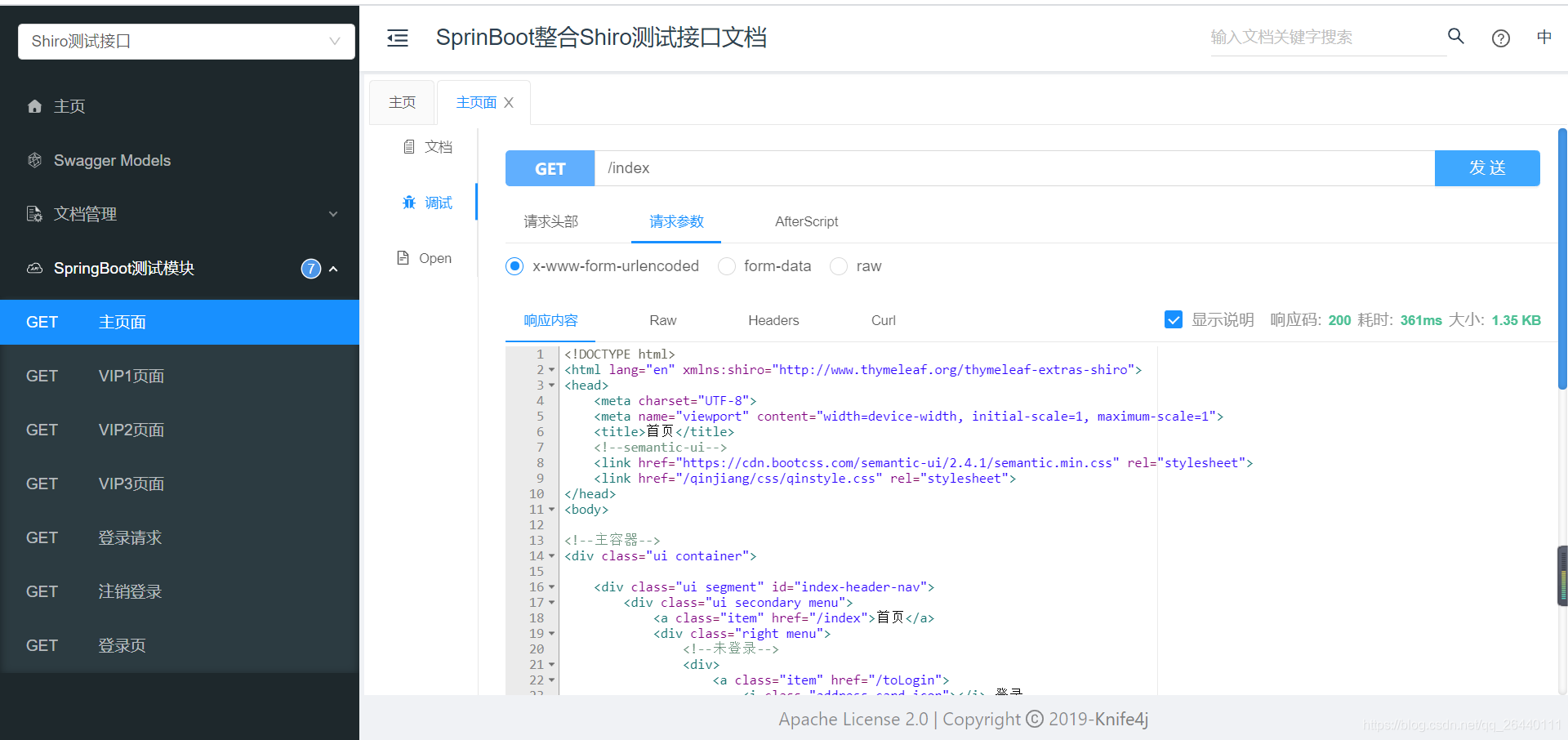Open the Curl tab

pyautogui.click(x=884, y=320)
